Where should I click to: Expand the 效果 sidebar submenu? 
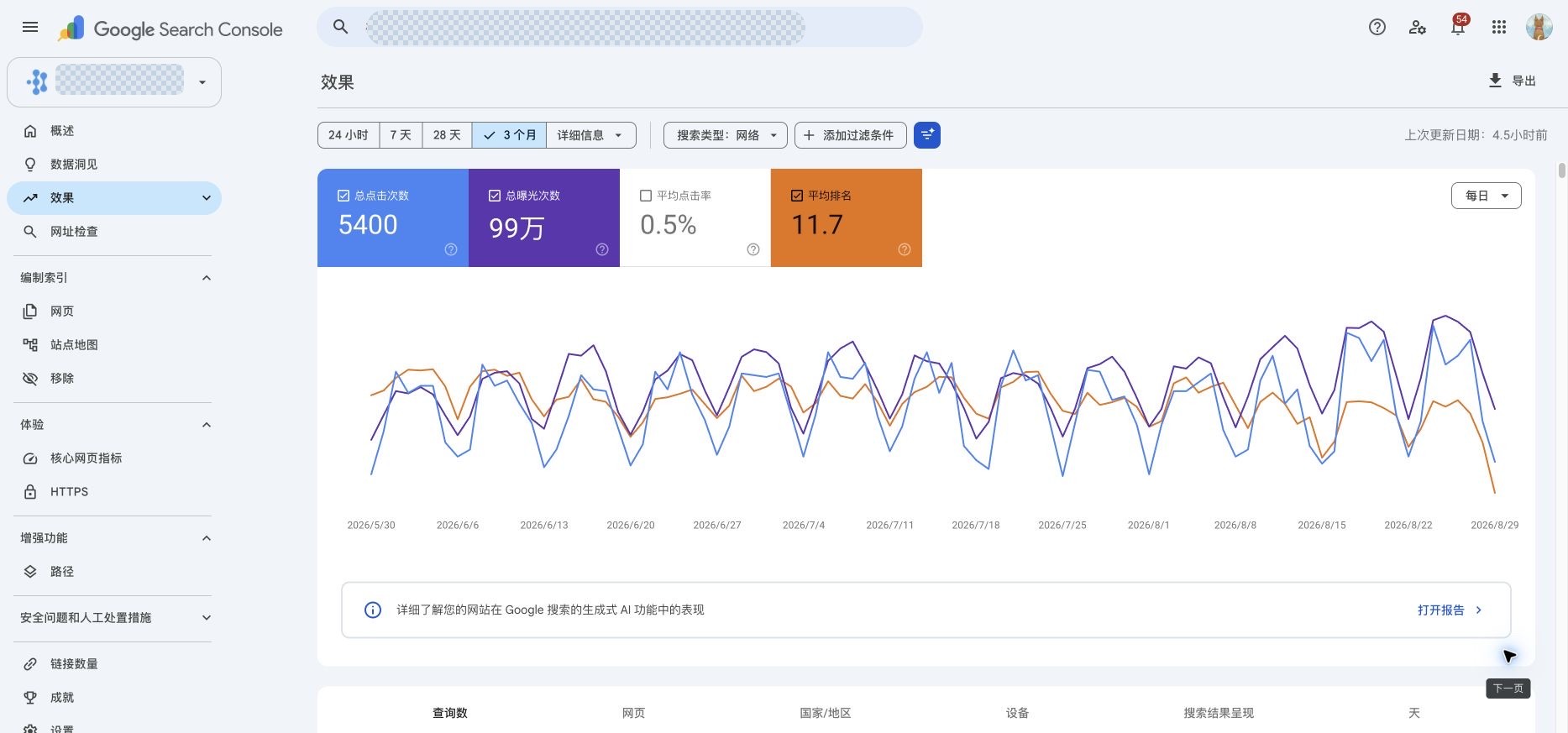[207, 198]
